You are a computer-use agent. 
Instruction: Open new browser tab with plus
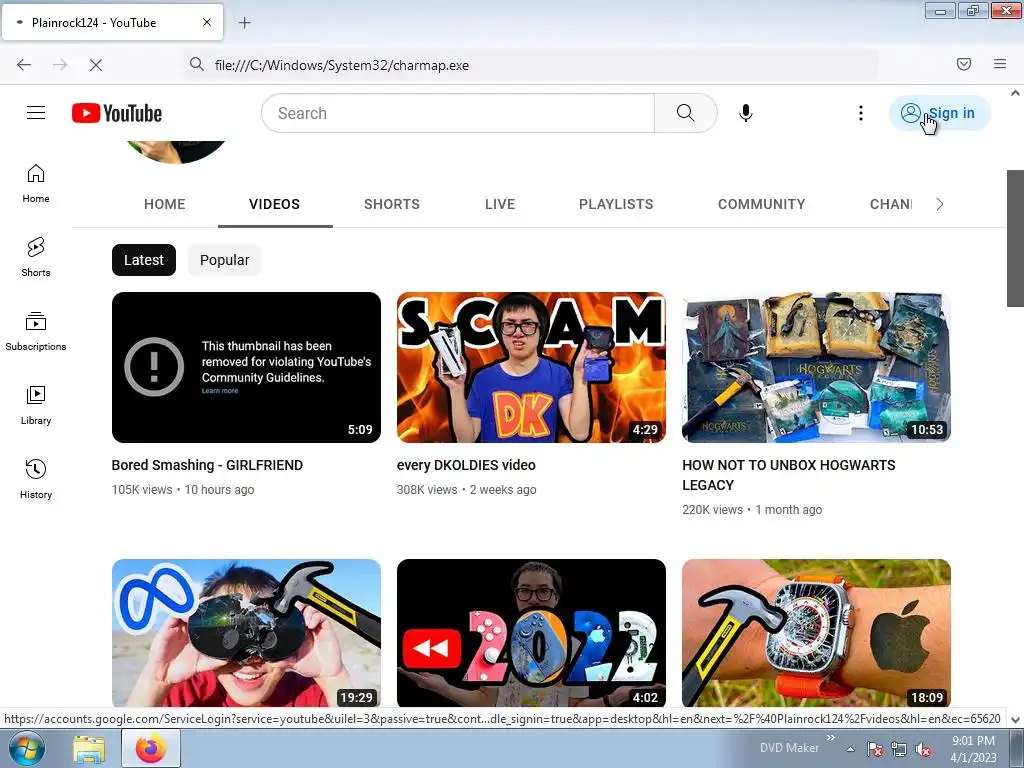(244, 23)
